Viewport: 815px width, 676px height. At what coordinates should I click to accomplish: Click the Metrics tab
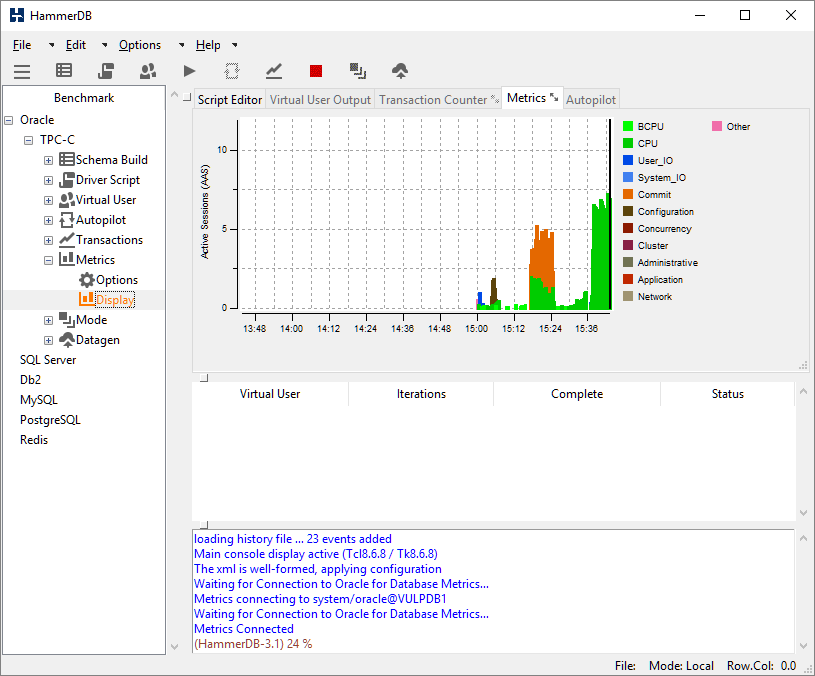[532, 98]
